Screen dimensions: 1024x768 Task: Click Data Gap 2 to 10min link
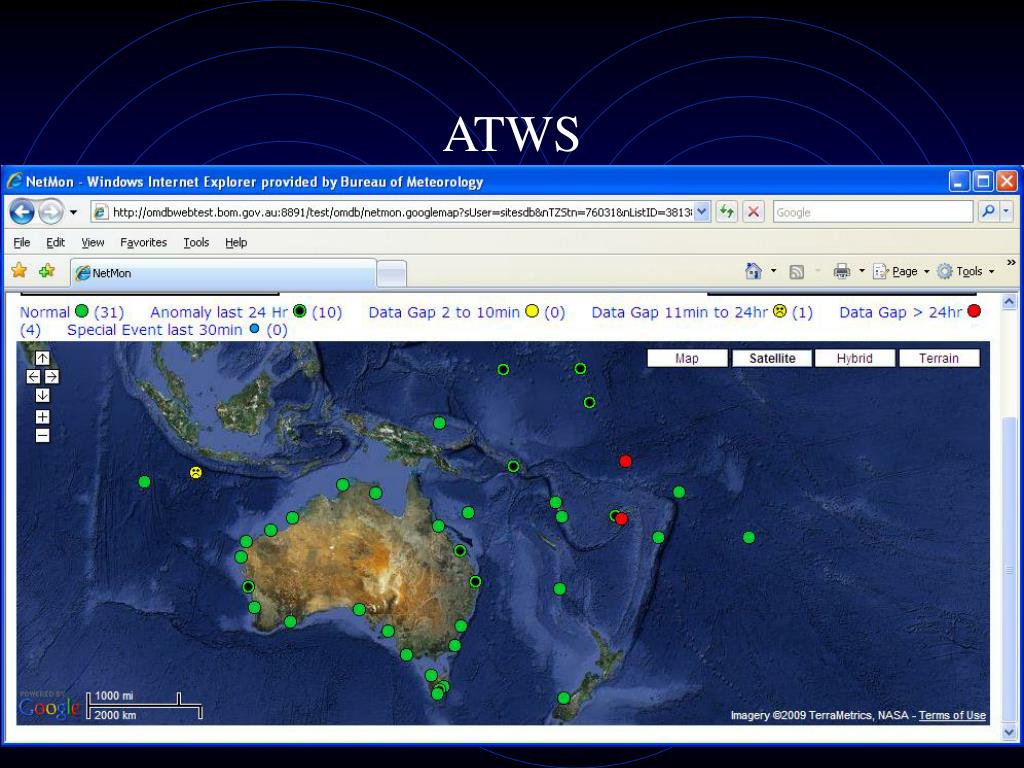pyautogui.click(x=444, y=312)
